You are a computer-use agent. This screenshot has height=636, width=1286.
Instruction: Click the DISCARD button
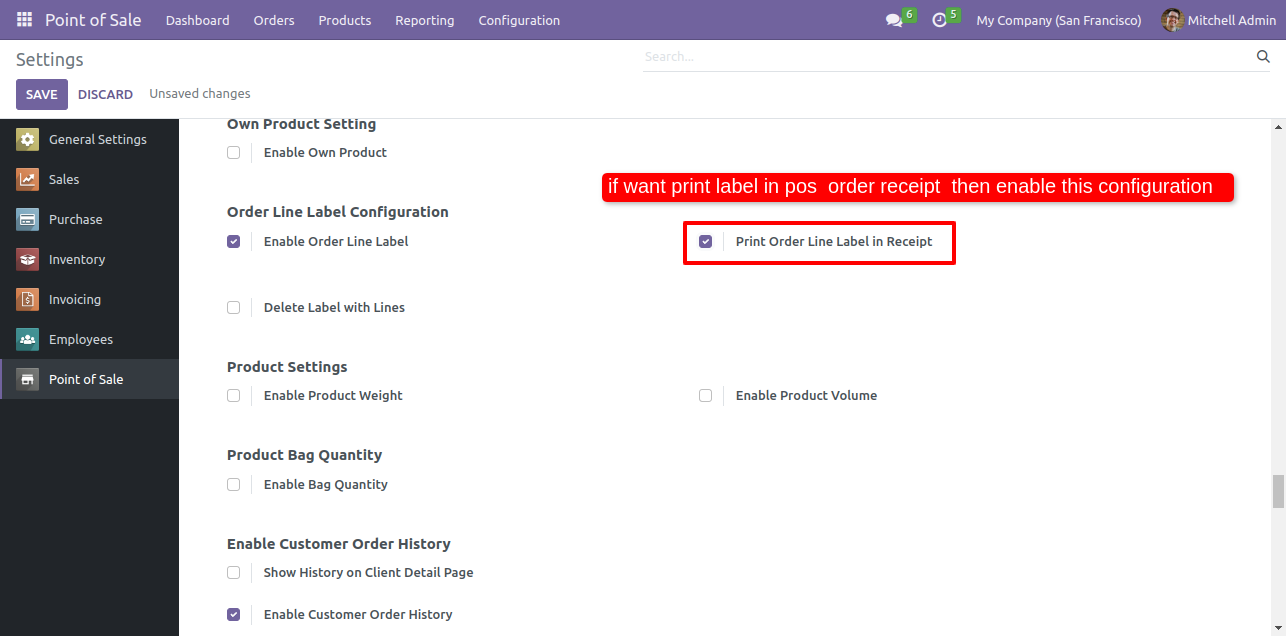click(x=105, y=94)
